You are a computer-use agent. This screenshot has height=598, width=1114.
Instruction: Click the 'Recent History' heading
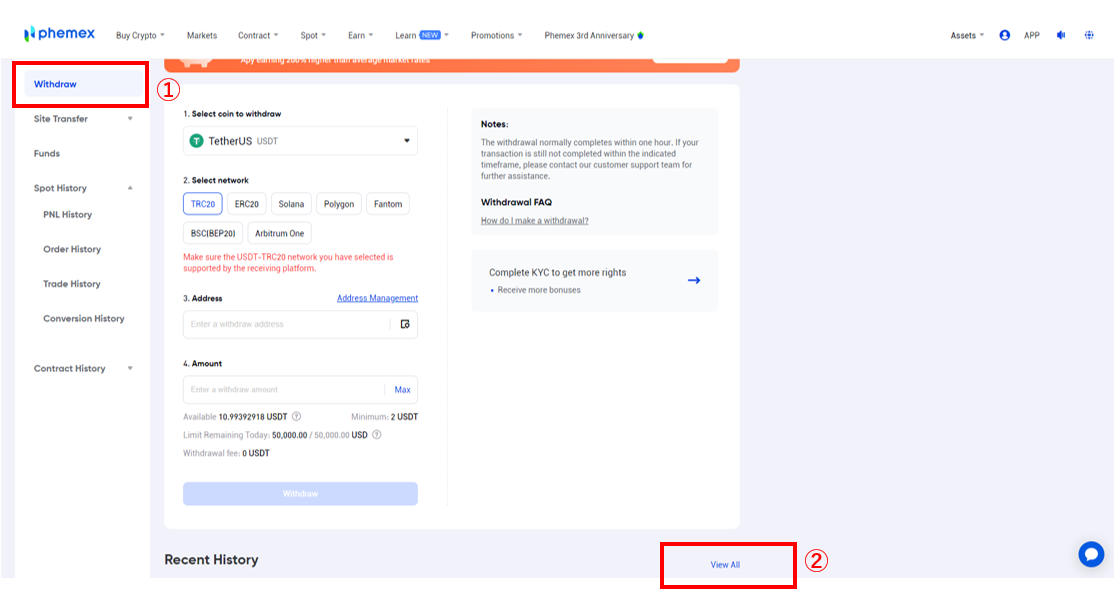[211, 560]
